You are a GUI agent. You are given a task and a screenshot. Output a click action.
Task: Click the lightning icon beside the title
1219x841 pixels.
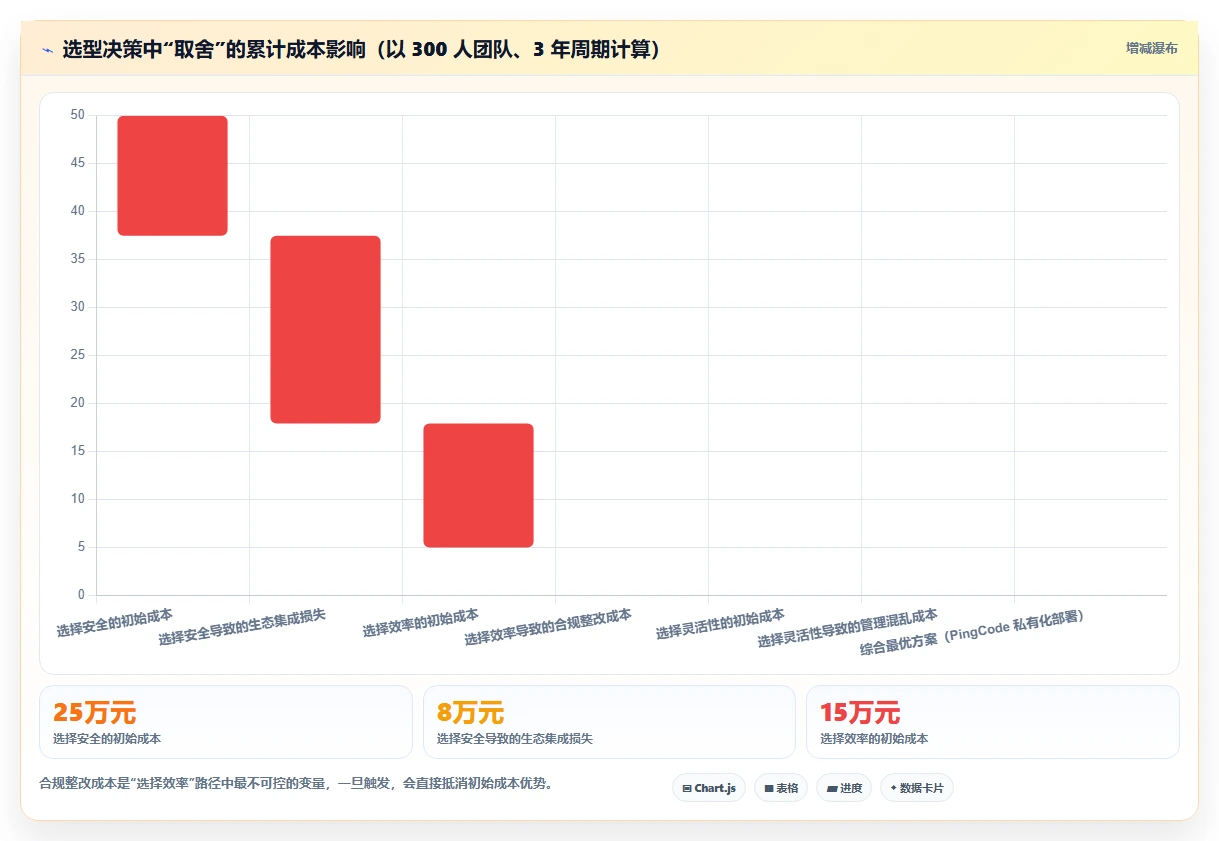point(47,50)
